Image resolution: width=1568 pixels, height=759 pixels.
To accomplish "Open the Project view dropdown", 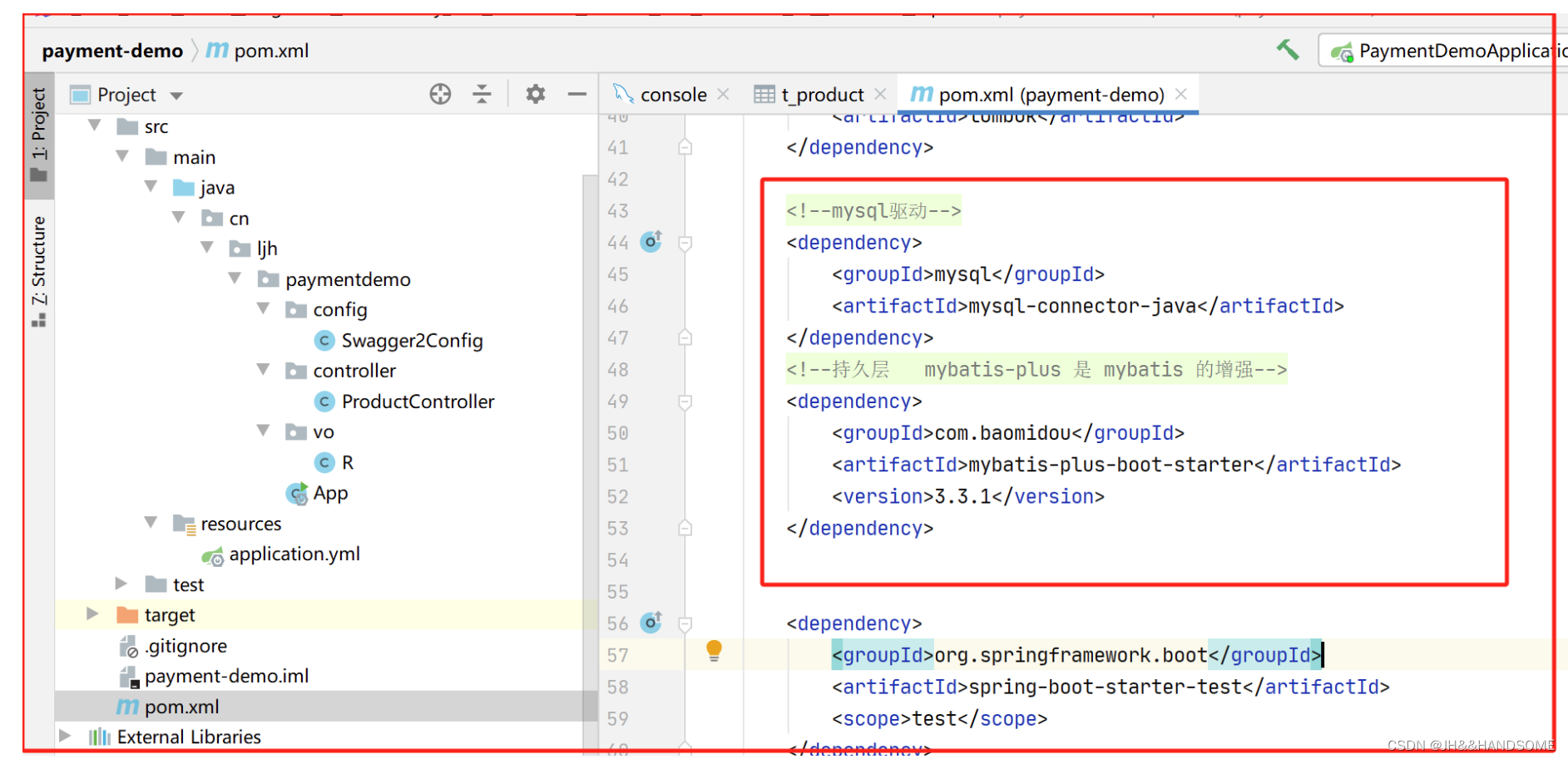I will click(176, 96).
